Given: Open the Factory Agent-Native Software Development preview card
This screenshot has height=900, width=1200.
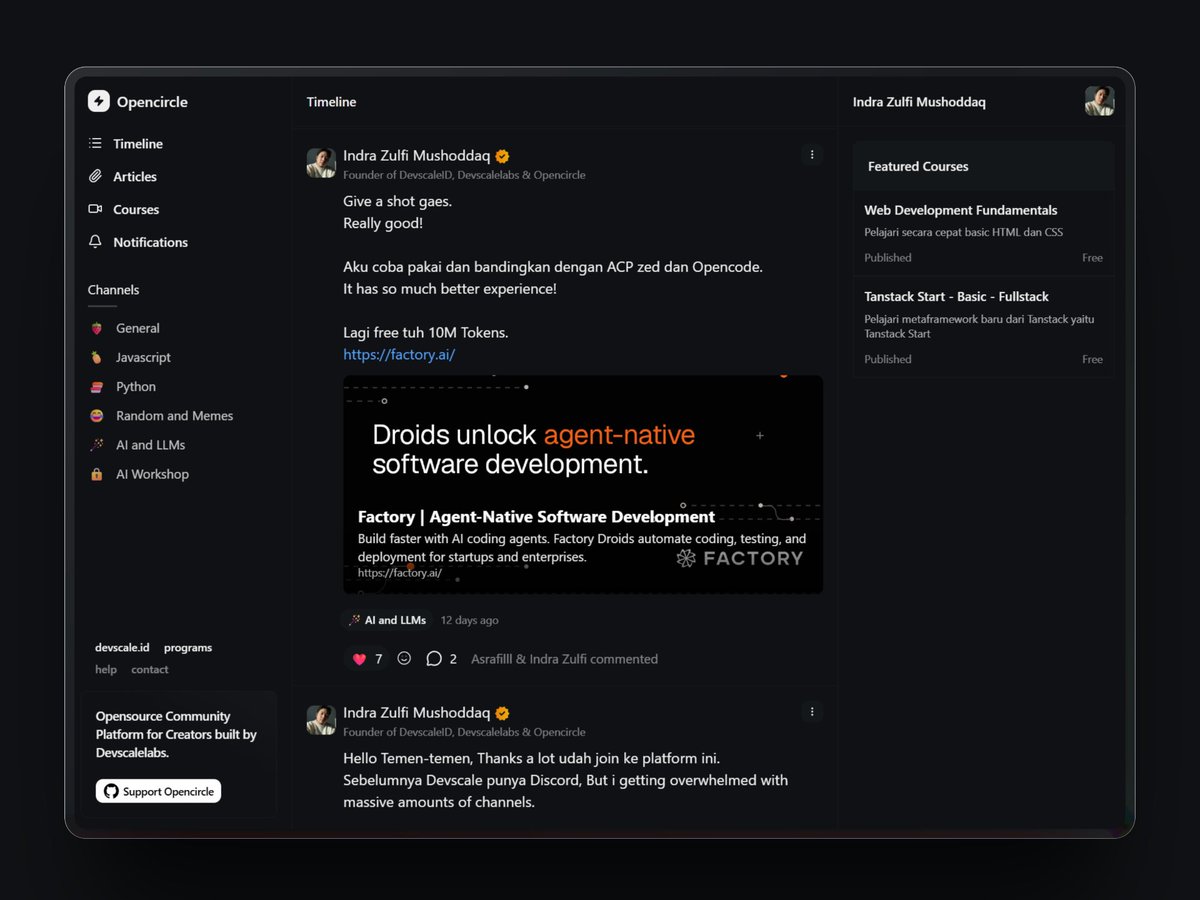Looking at the screenshot, I should pos(583,484).
